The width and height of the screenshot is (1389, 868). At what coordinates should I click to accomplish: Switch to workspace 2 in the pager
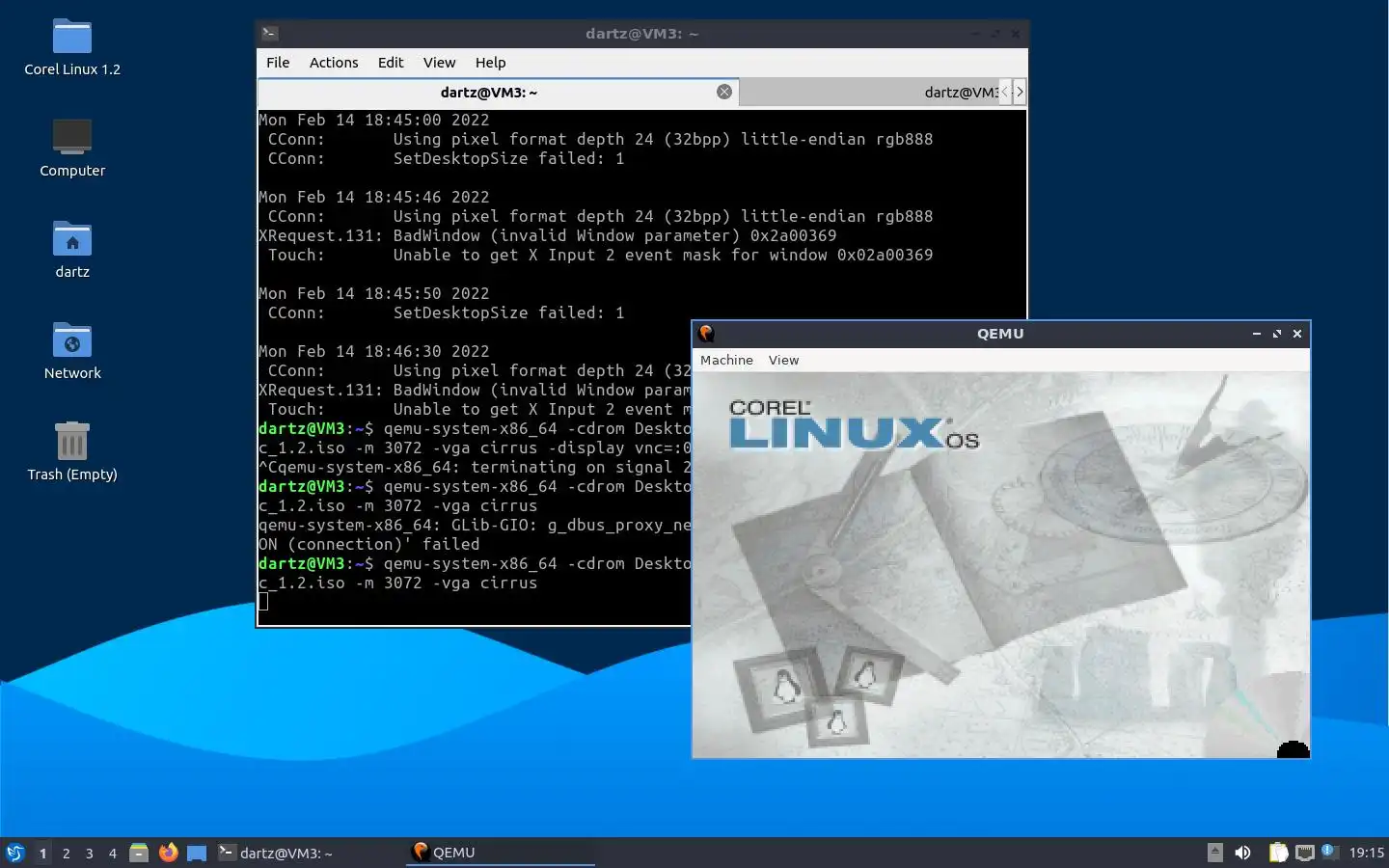click(66, 853)
